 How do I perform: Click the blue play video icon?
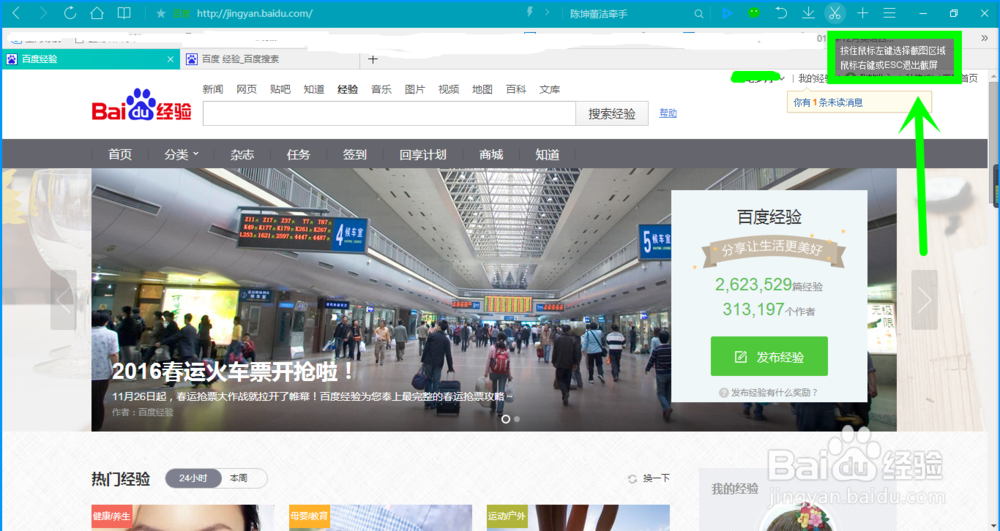coord(727,13)
